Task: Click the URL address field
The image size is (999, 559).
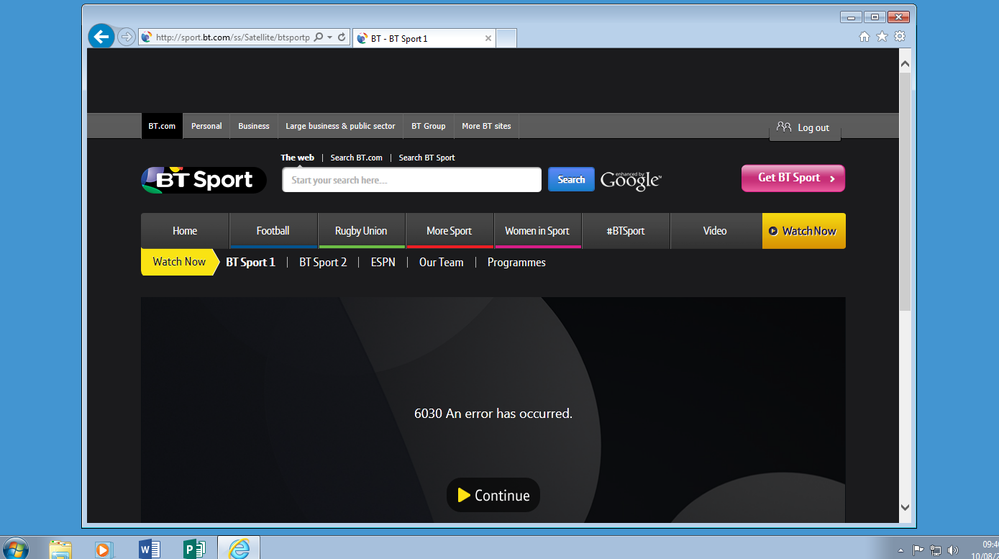Action: [x=233, y=37]
